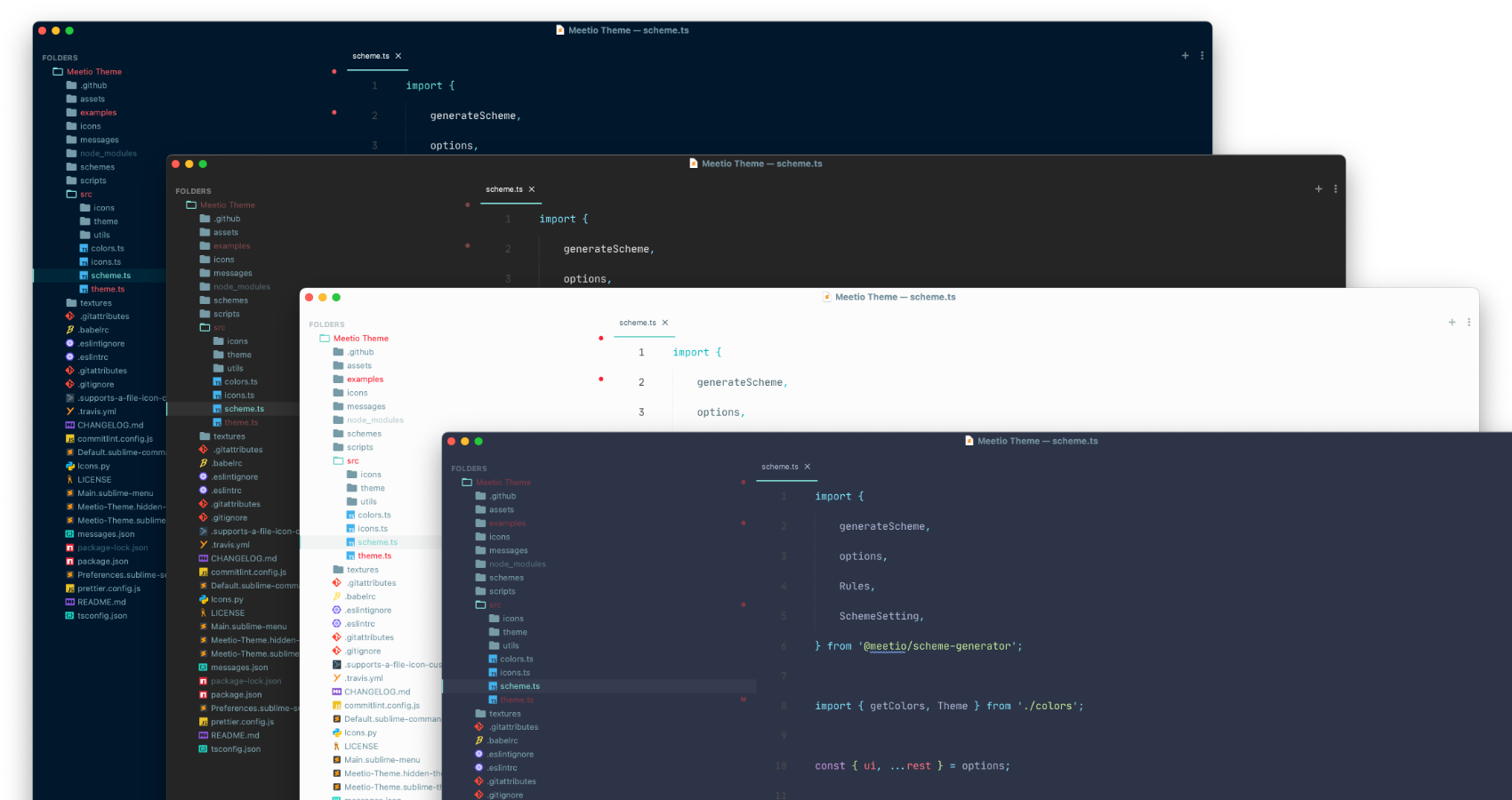Open the .gitattributes git icon in the dark grey window
This screenshot has height=800, width=1512.
click(204, 450)
